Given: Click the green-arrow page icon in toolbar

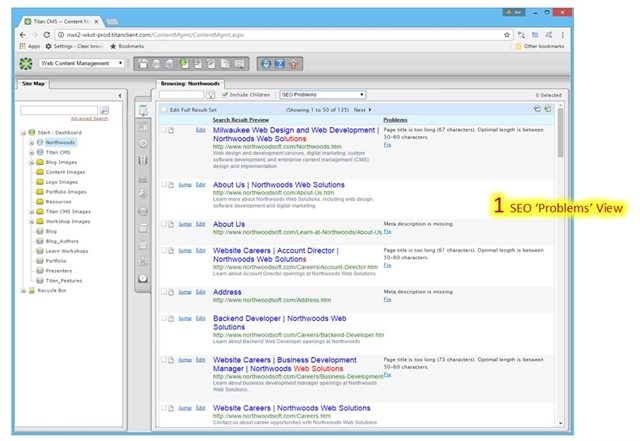Looking at the screenshot, I should click(x=184, y=63).
